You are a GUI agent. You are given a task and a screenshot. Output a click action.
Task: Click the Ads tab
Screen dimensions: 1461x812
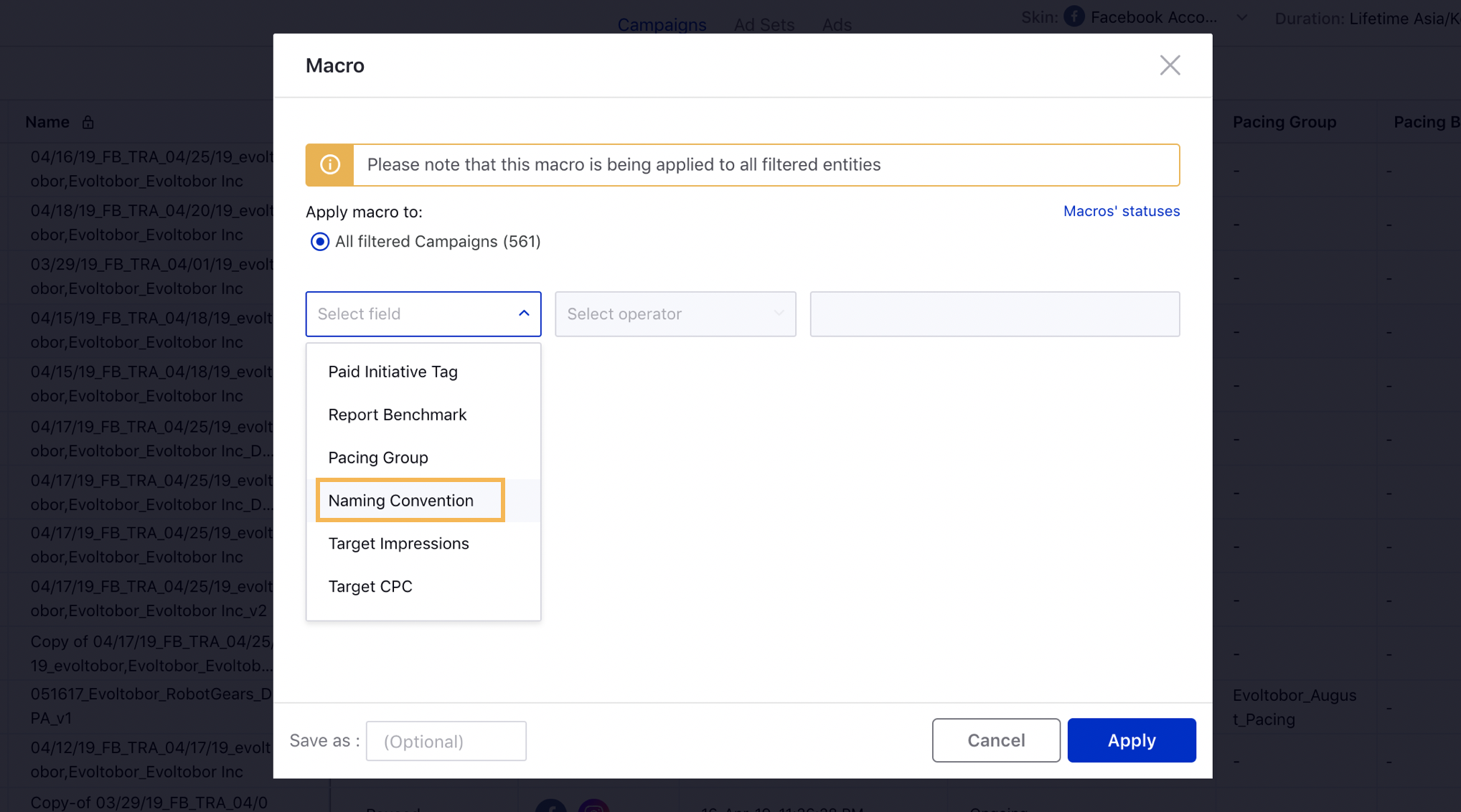835,23
